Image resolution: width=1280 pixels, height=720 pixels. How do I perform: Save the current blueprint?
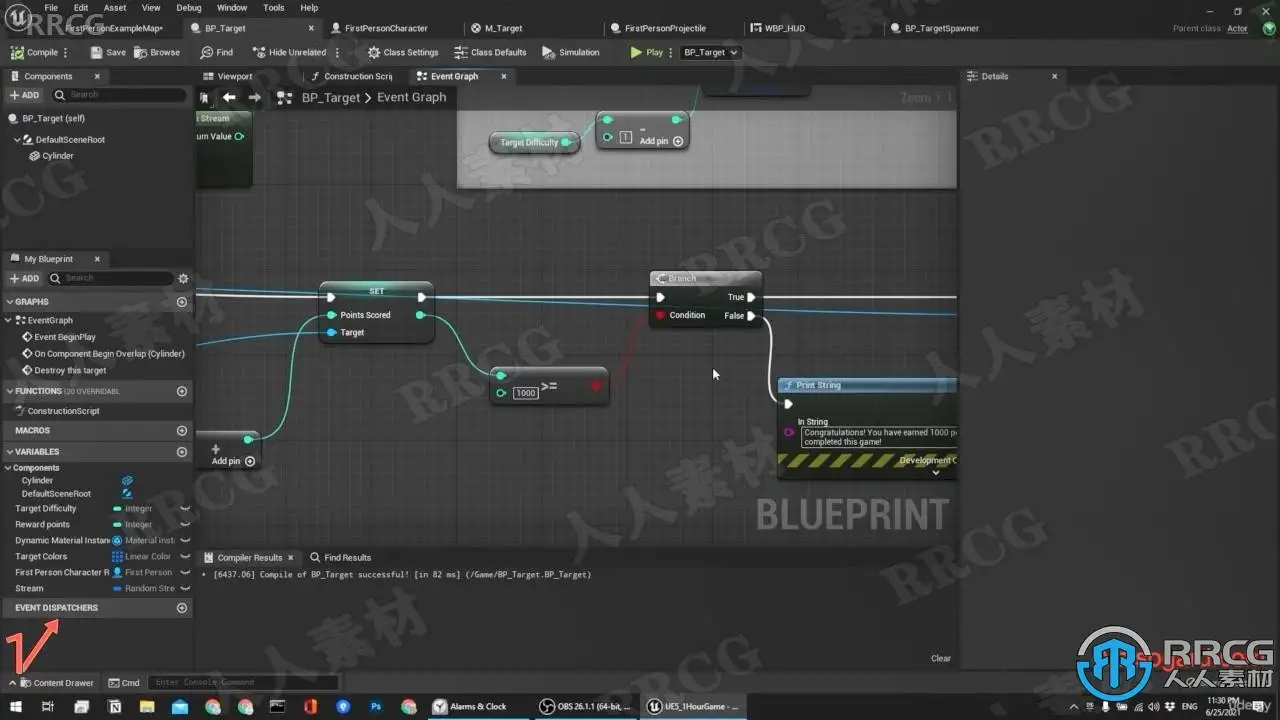(x=108, y=52)
